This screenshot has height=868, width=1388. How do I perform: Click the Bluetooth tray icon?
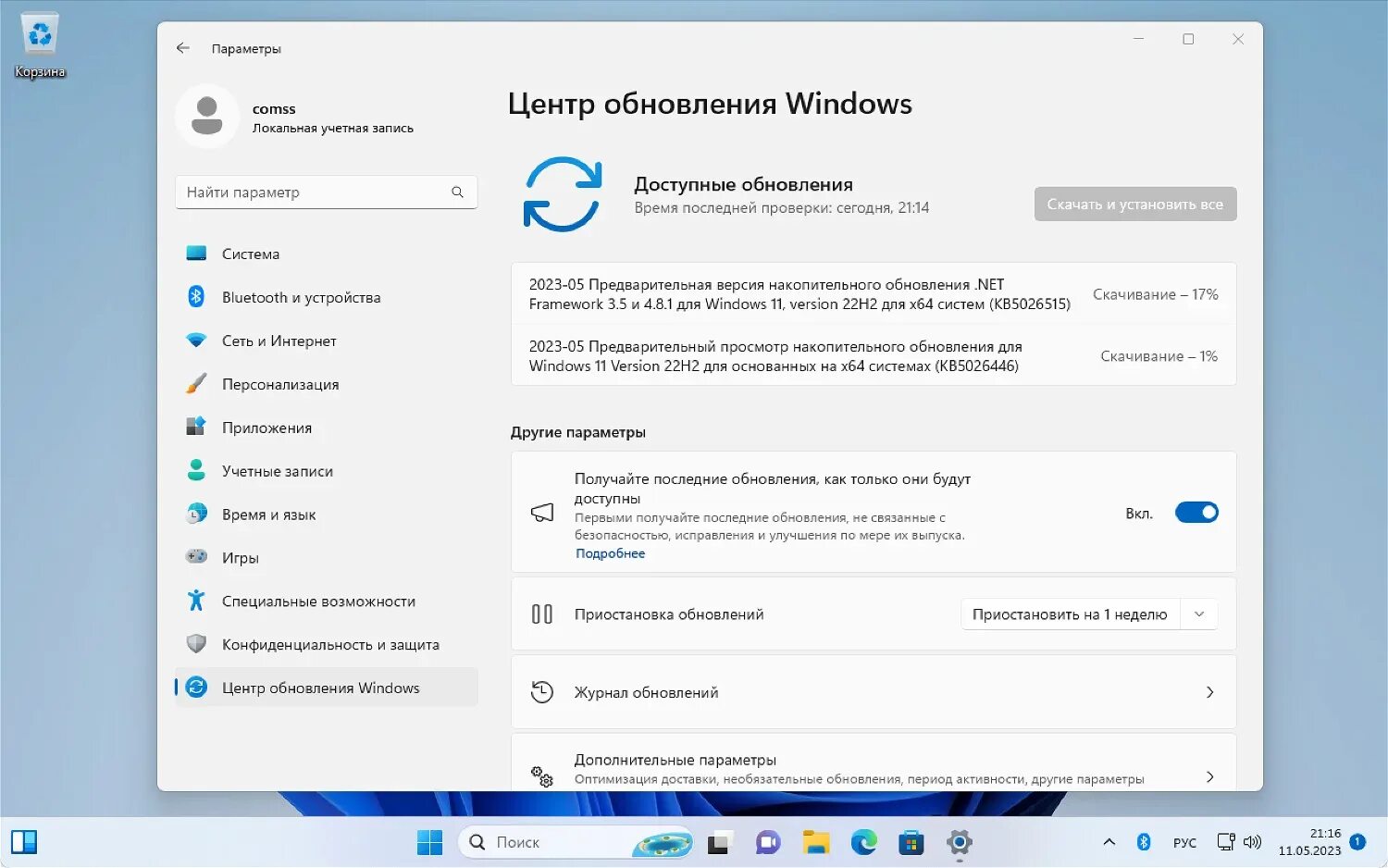point(1144,842)
